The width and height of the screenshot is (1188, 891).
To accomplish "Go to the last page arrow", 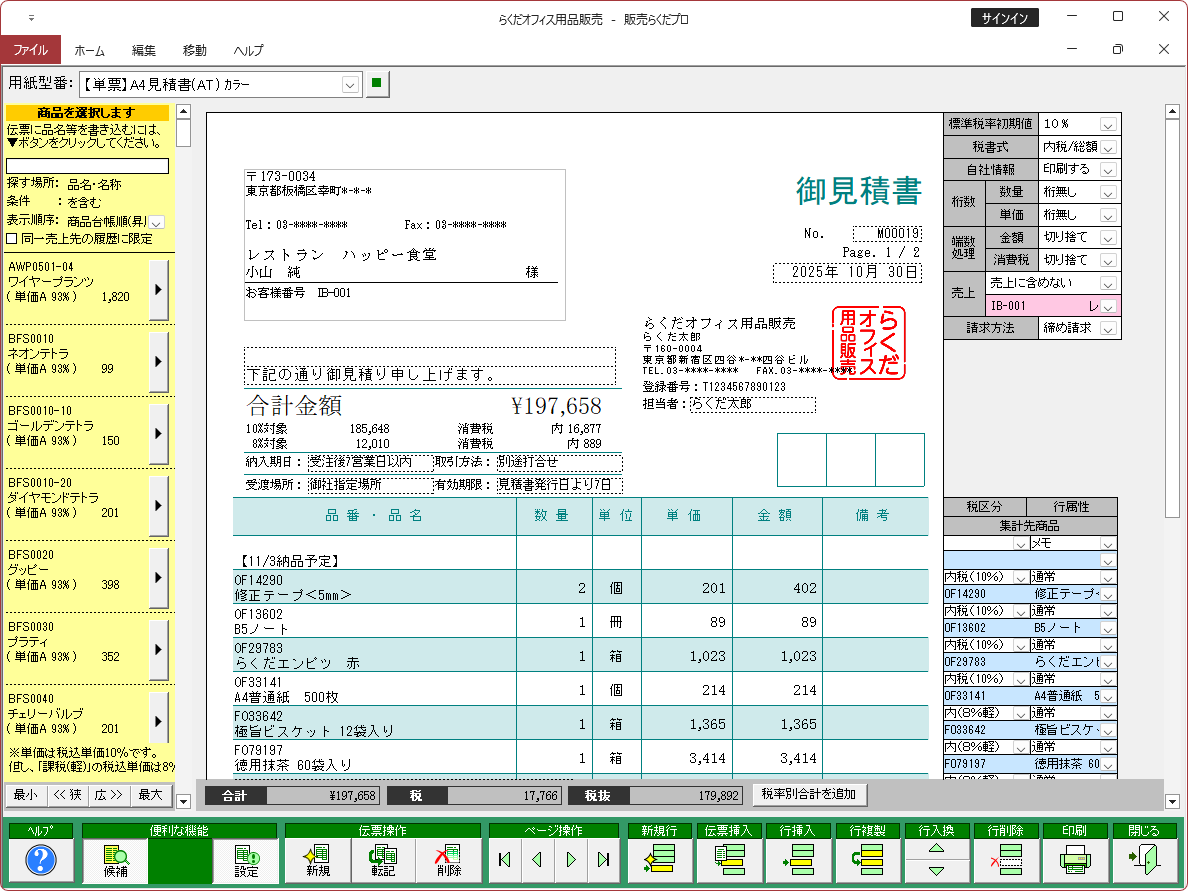I will tap(603, 859).
